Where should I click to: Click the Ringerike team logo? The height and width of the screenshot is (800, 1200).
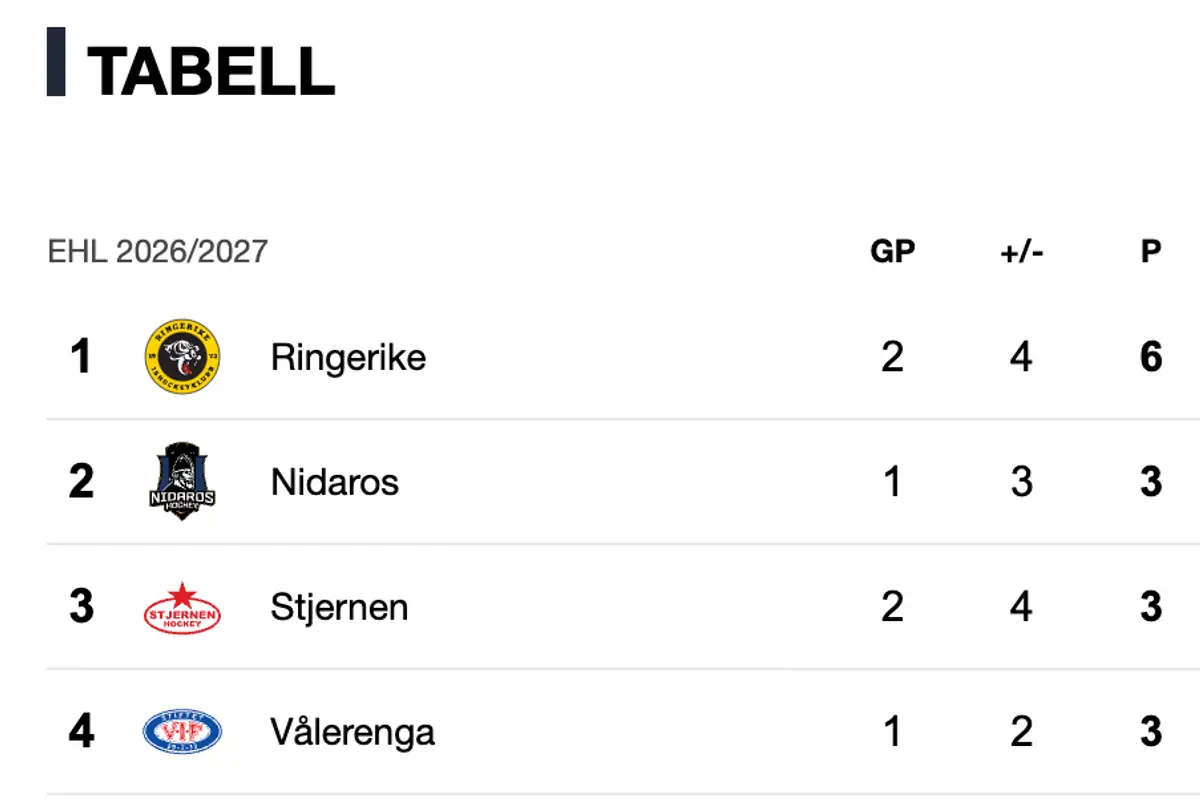pos(182,357)
